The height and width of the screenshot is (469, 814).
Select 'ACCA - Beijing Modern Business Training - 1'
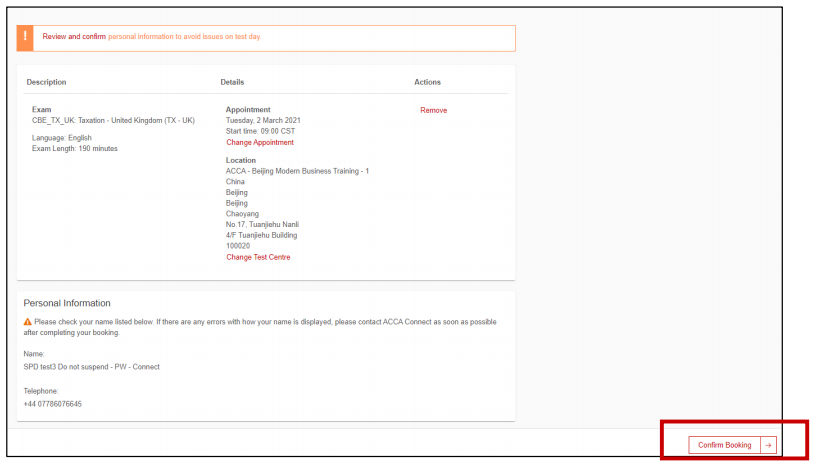click(x=297, y=171)
